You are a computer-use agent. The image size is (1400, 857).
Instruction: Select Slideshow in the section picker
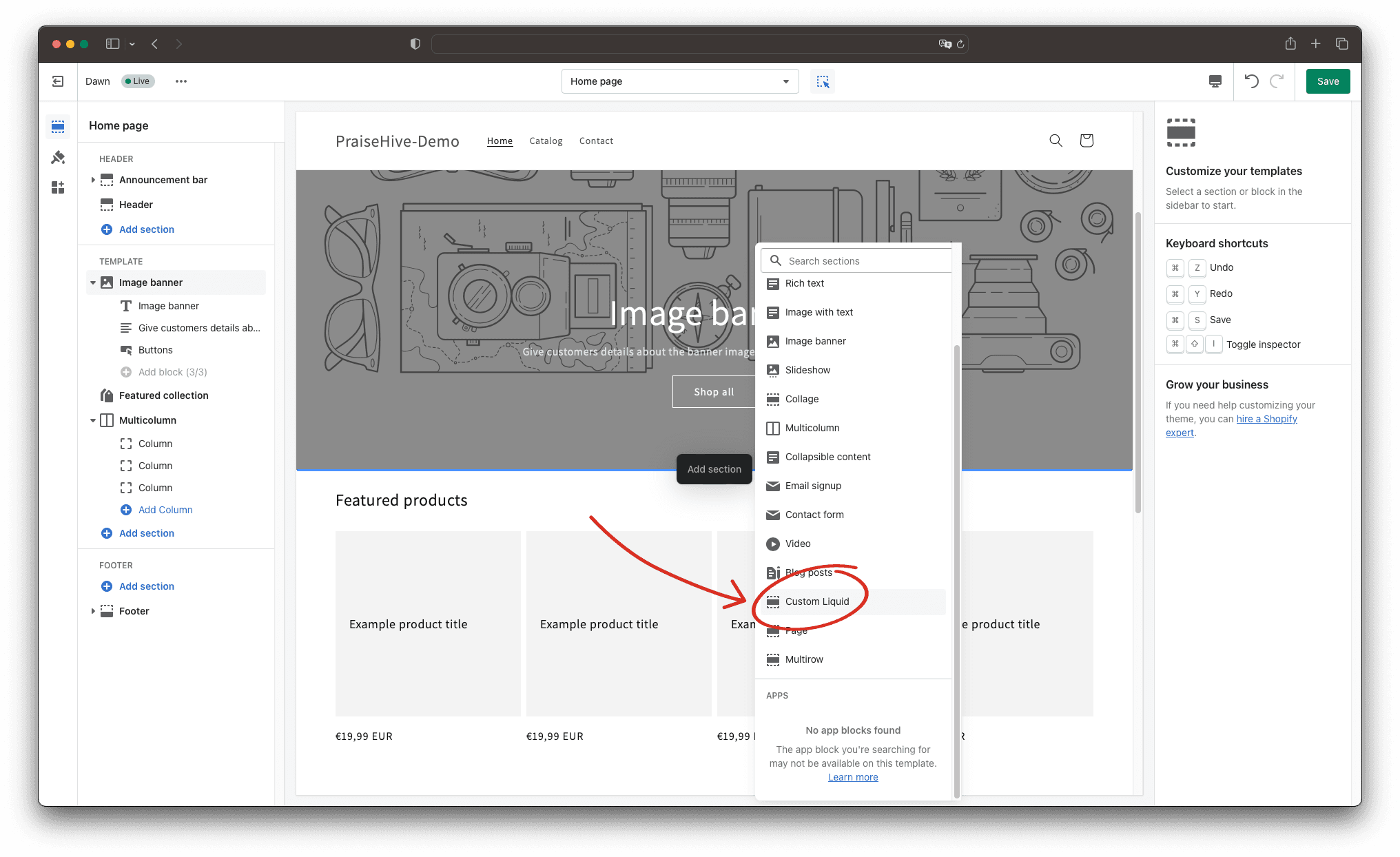pyautogui.click(x=807, y=370)
